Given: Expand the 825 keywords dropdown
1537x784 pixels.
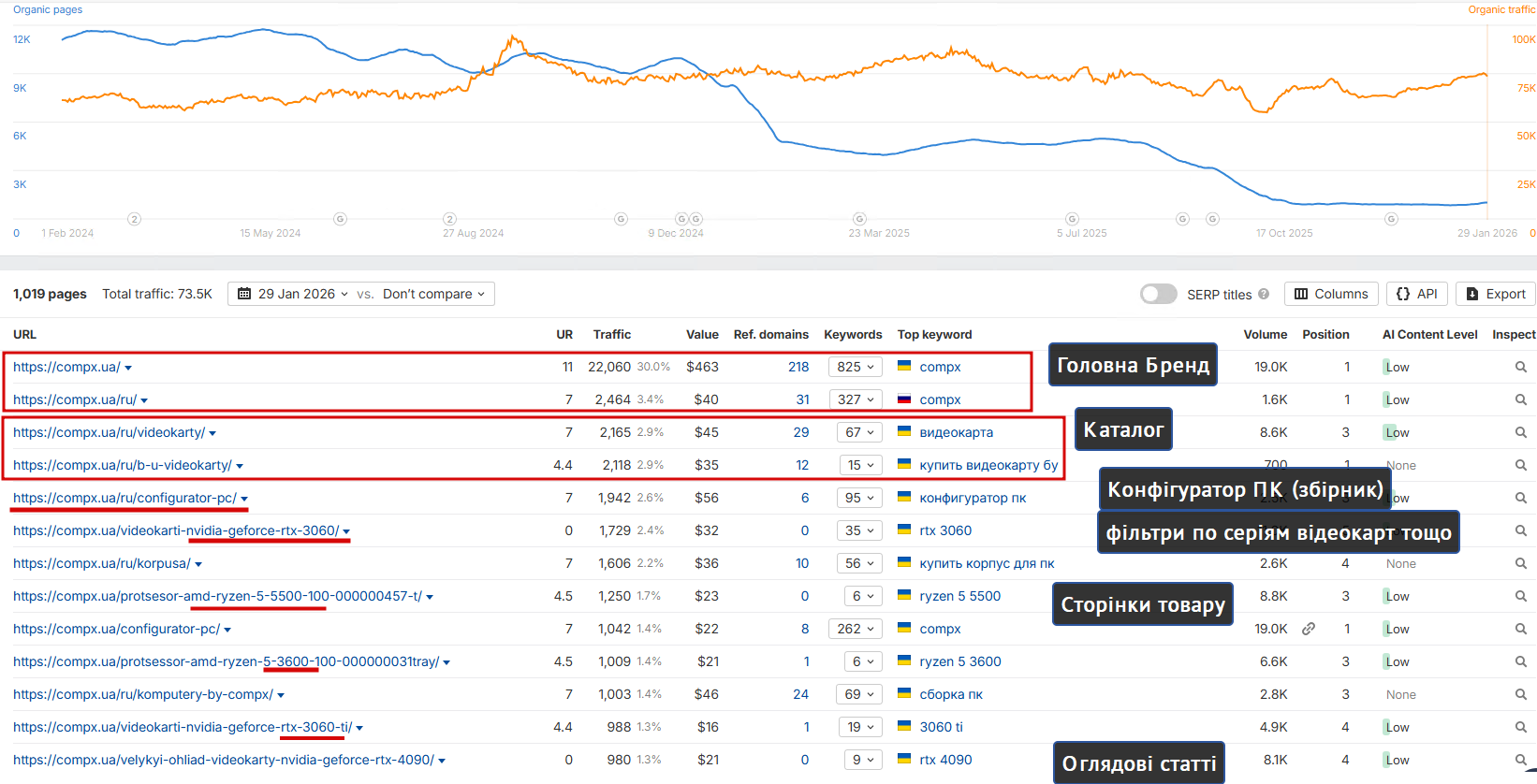Looking at the screenshot, I should coord(856,367).
